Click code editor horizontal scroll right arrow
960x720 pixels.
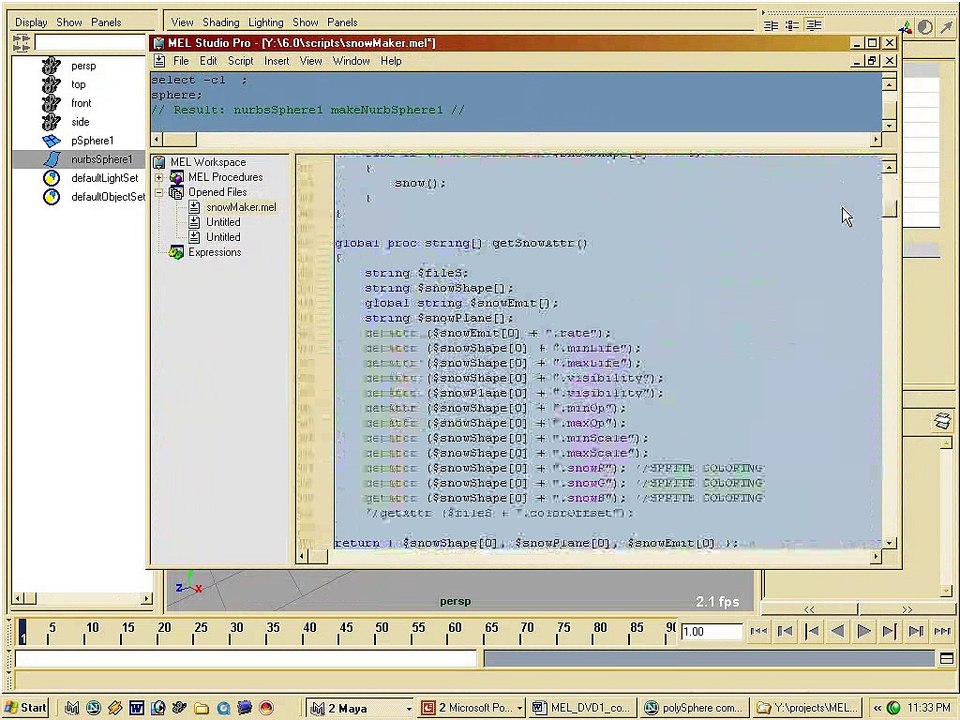coord(876,557)
